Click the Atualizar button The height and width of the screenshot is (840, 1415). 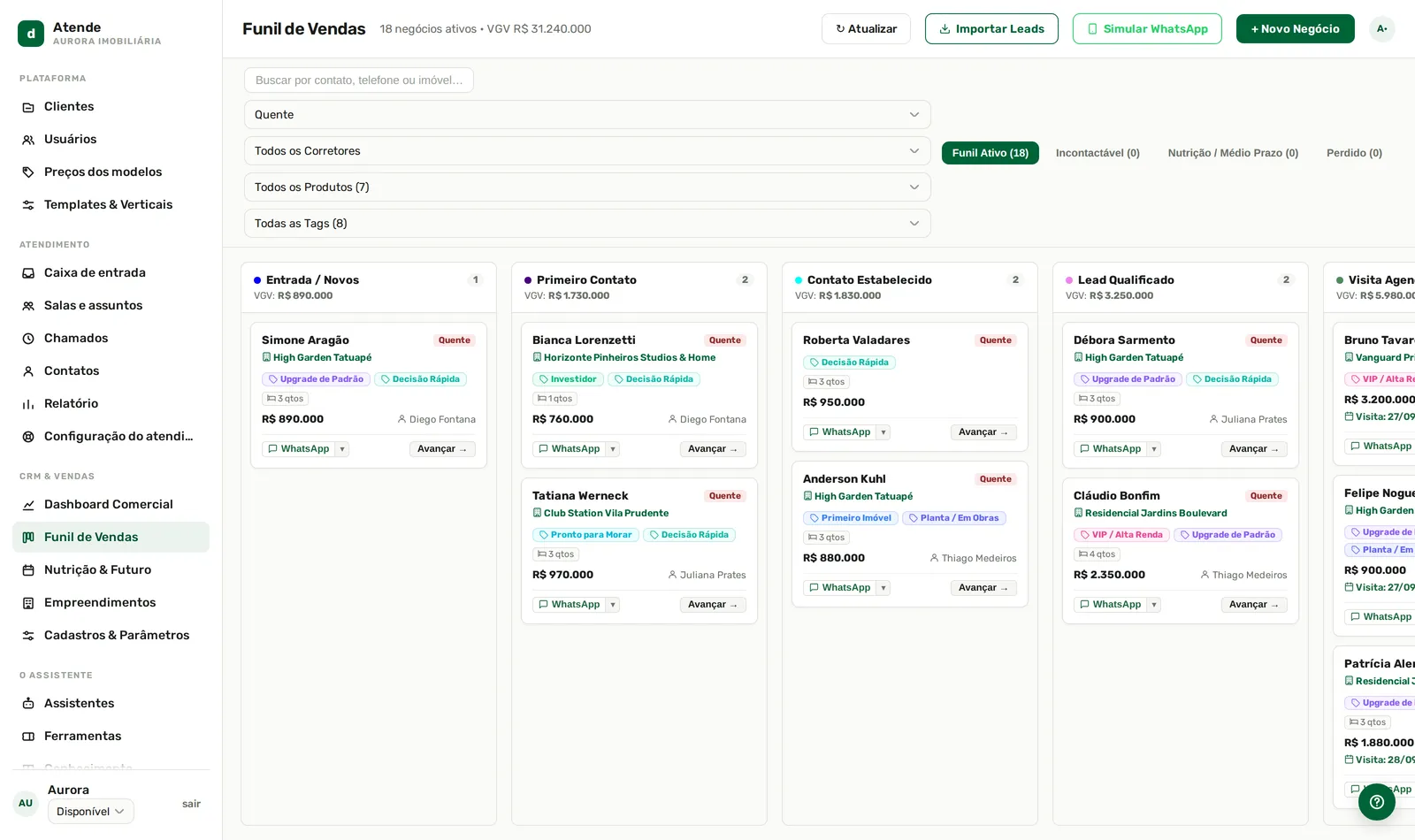tap(866, 29)
